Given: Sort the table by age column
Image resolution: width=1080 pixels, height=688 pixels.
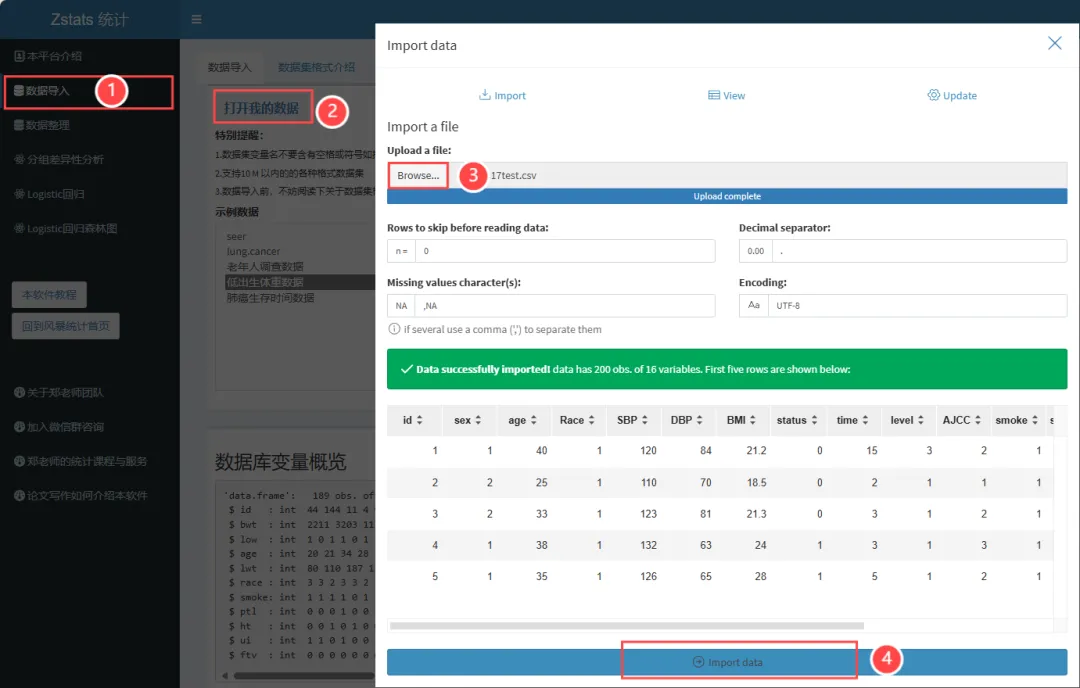Looking at the screenshot, I should [522, 420].
